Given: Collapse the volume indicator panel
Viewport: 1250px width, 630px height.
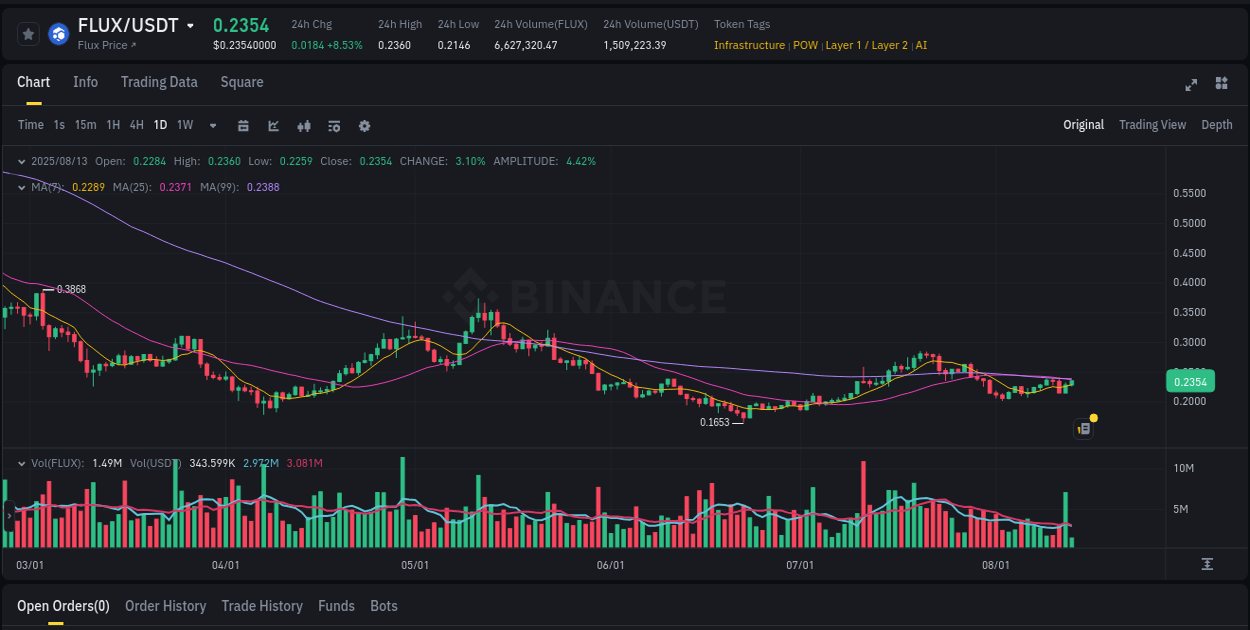Looking at the screenshot, I should pos(21,463).
